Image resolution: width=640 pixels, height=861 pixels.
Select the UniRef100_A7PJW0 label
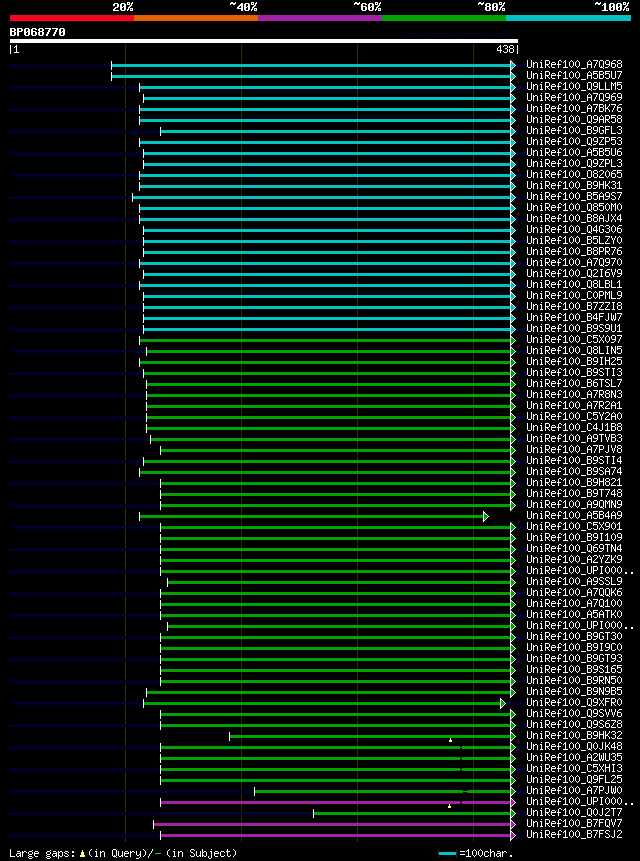(574, 790)
